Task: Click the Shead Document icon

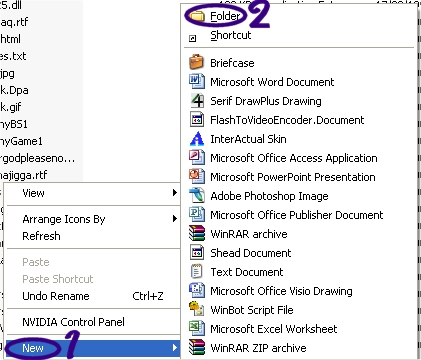Action: [197, 252]
